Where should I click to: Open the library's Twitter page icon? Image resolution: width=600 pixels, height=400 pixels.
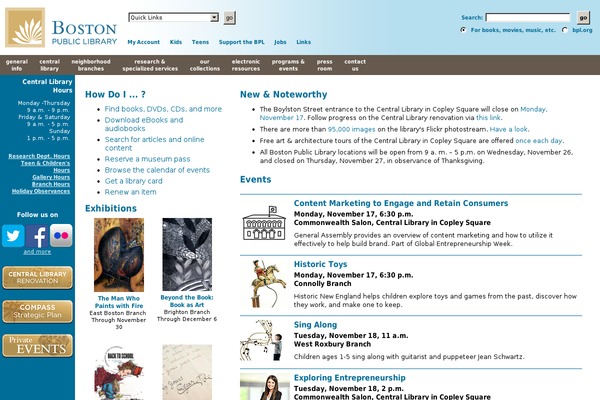[x=13, y=235]
